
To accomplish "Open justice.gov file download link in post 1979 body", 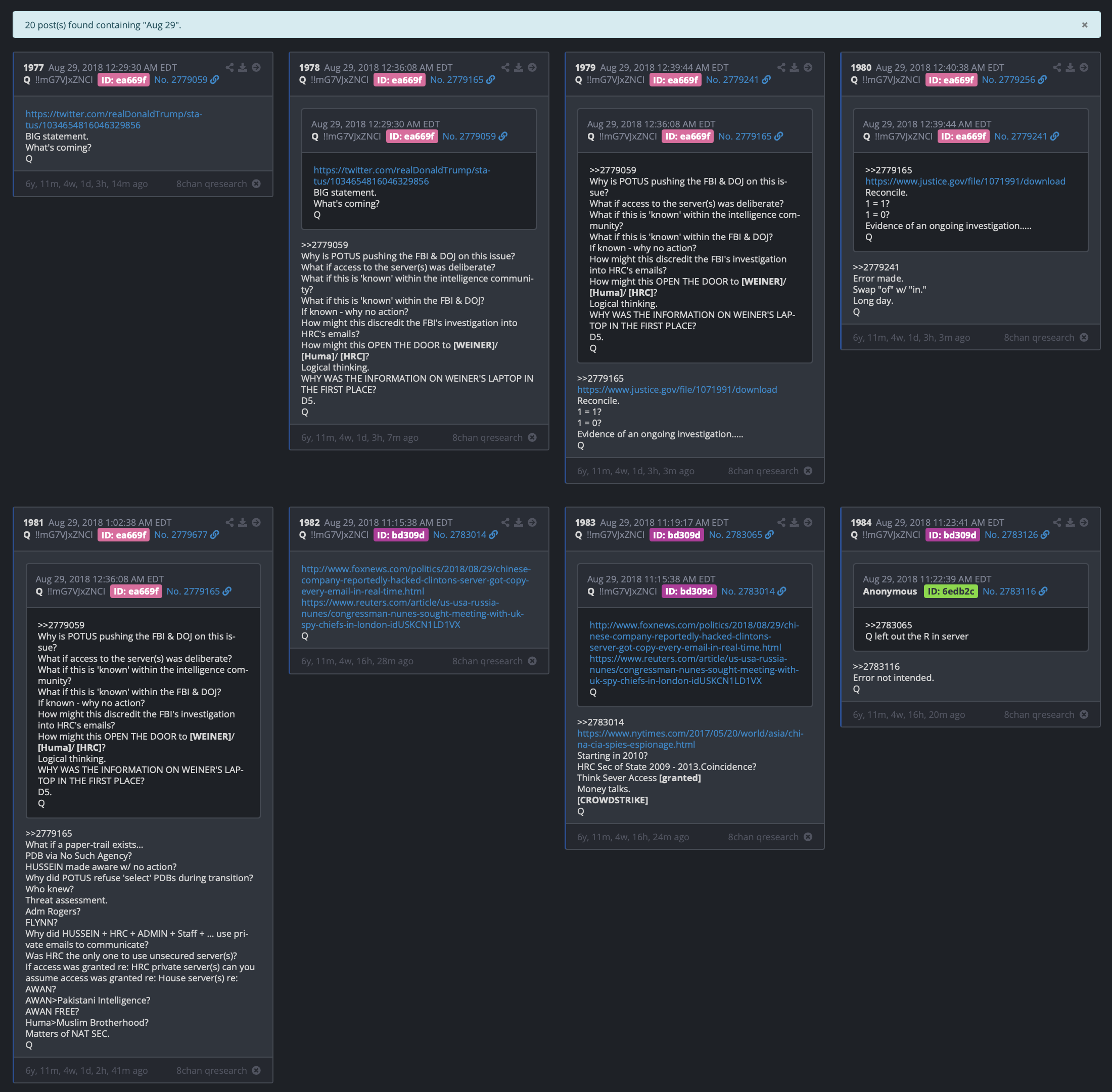I will click(x=677, y=389).
